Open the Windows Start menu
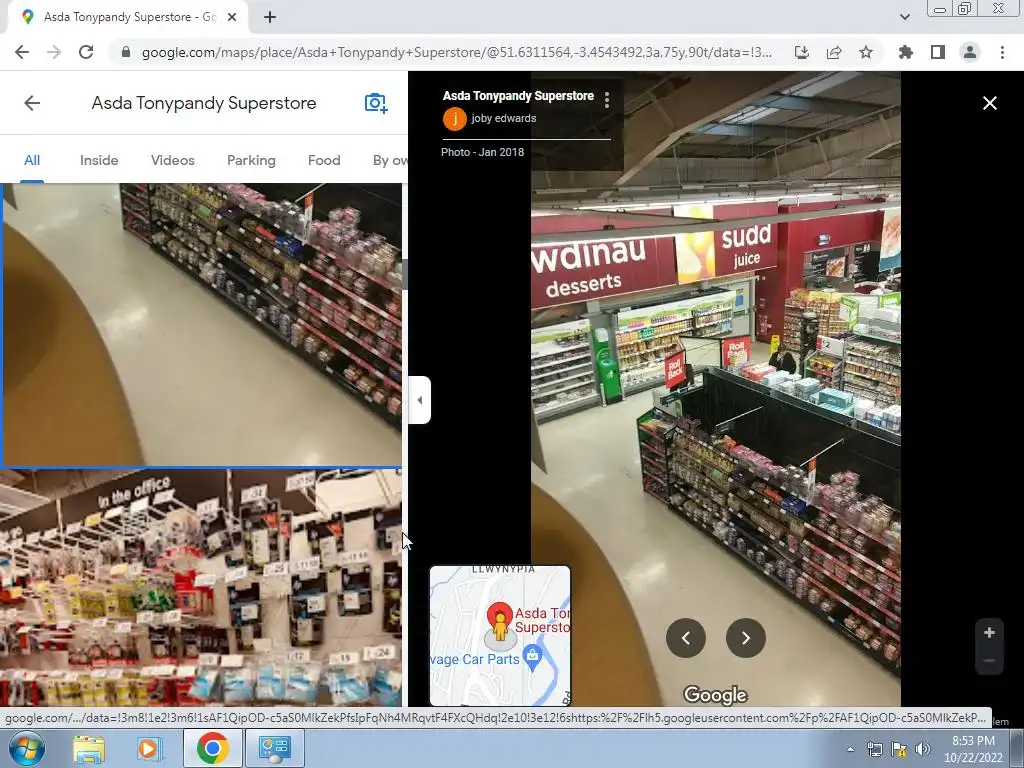 pos(27,748)
